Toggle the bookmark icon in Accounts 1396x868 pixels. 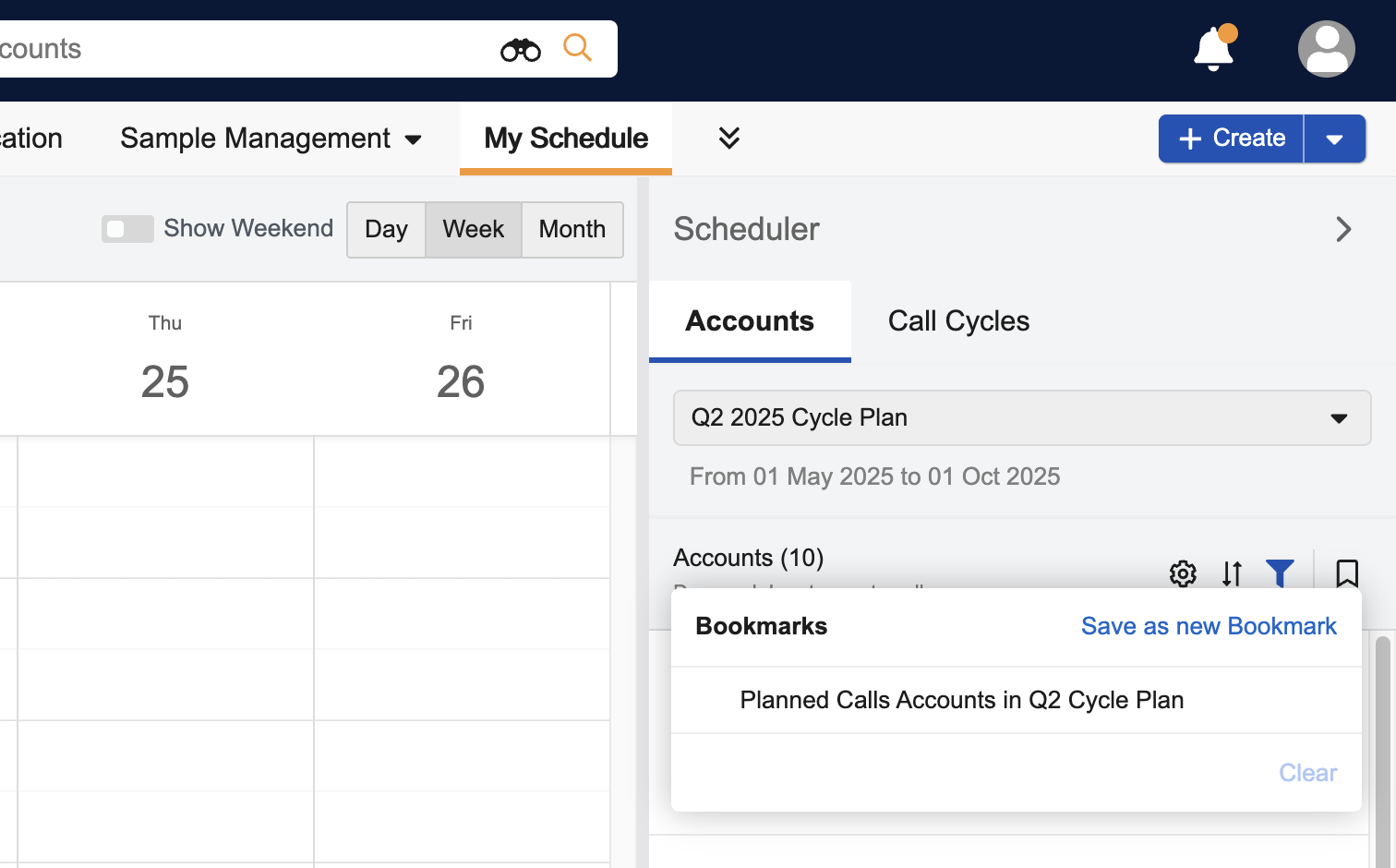coord(1347,573)
